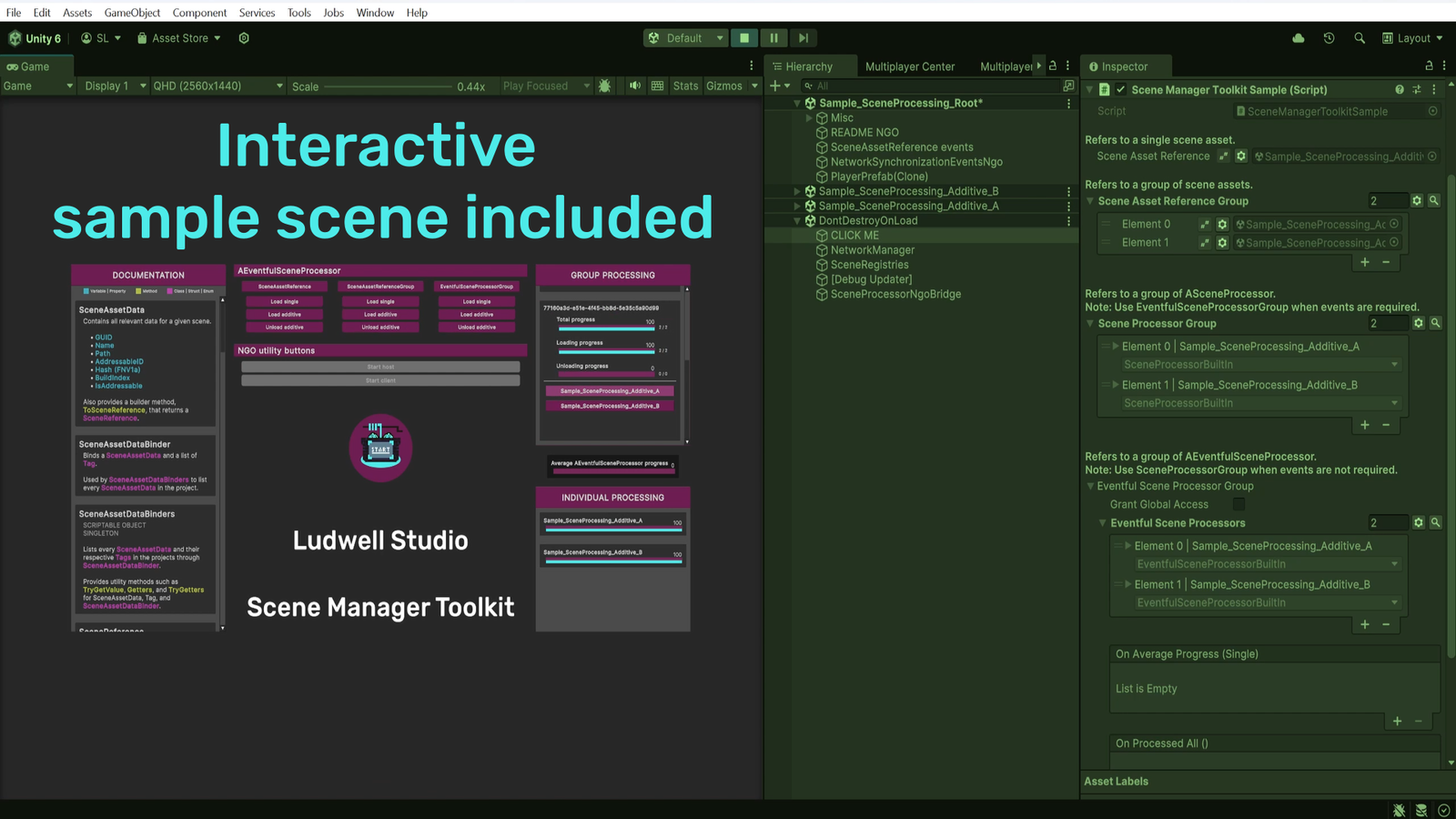This screenshot has height=819, width=1456.
Task: Open the Window menu
Action: [375, 13]
